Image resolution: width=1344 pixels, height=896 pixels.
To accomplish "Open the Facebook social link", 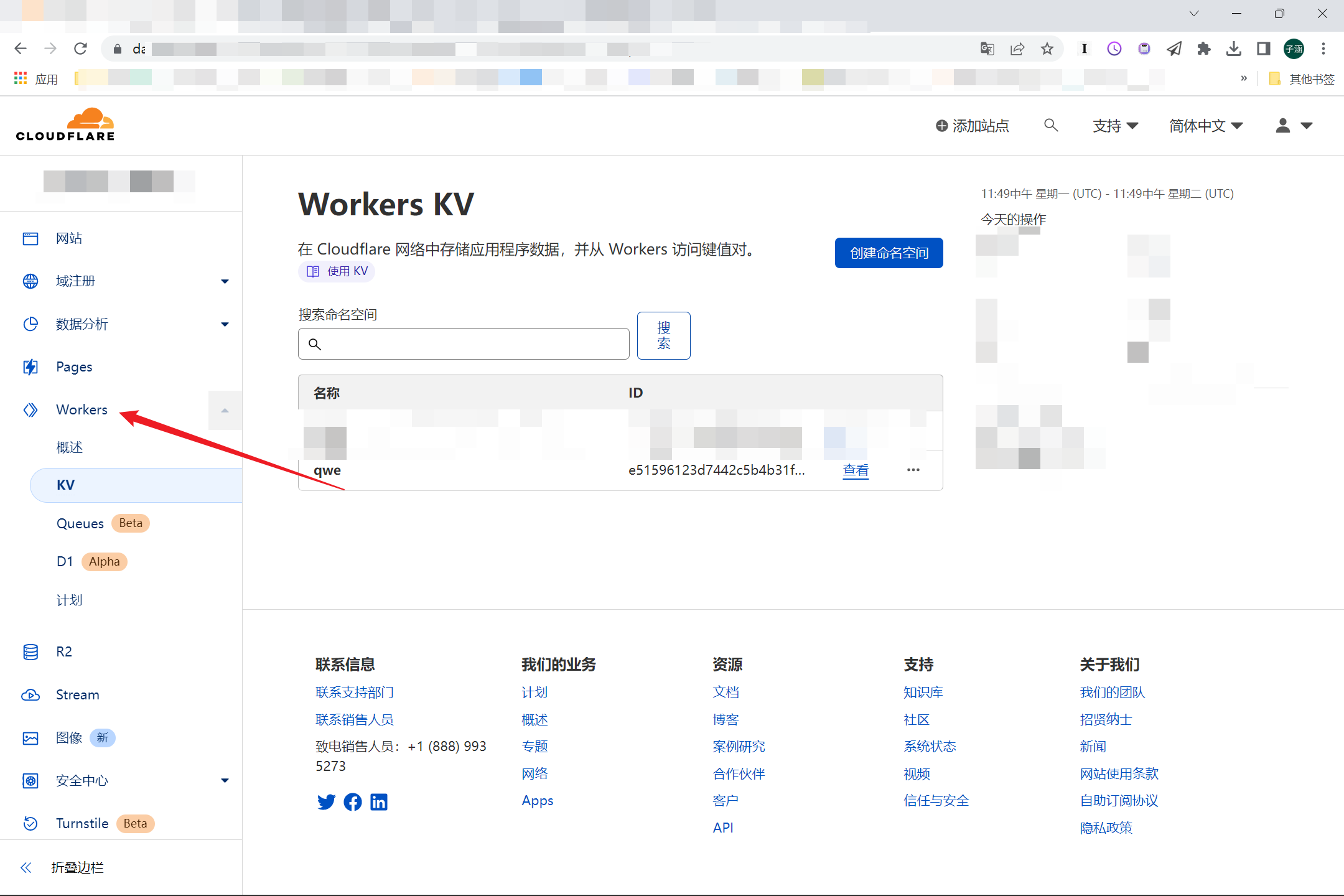I will coord(353,802).
